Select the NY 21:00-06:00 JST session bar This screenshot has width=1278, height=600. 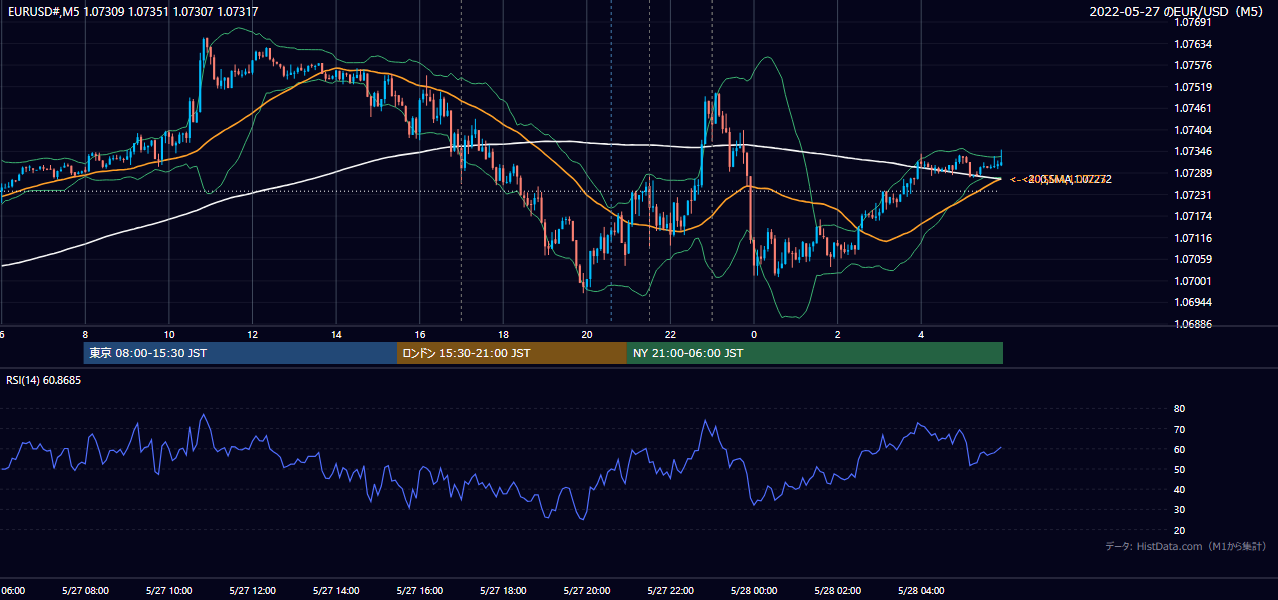point(815,353)
